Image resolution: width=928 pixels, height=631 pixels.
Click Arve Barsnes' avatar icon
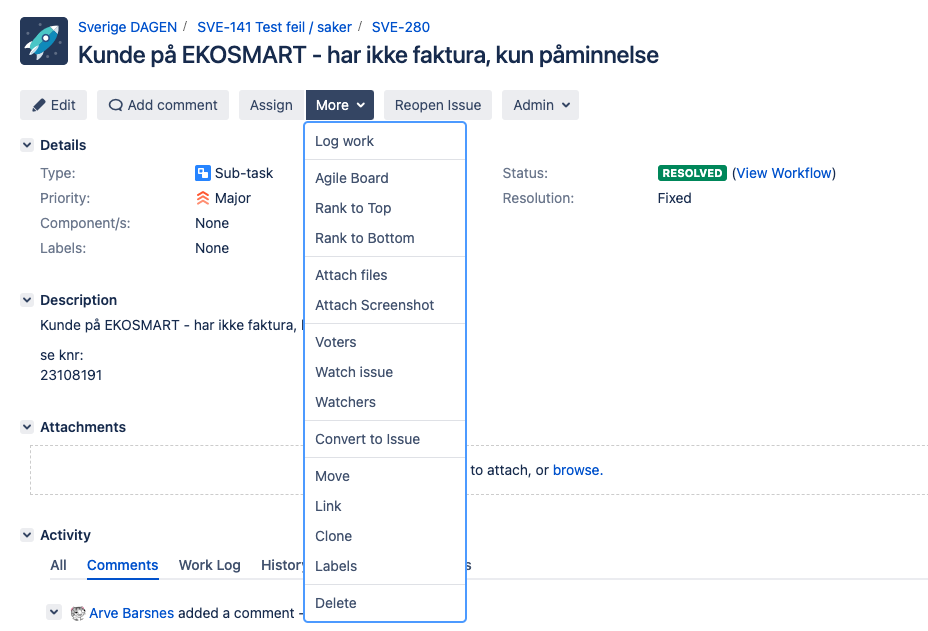point(78,613)
